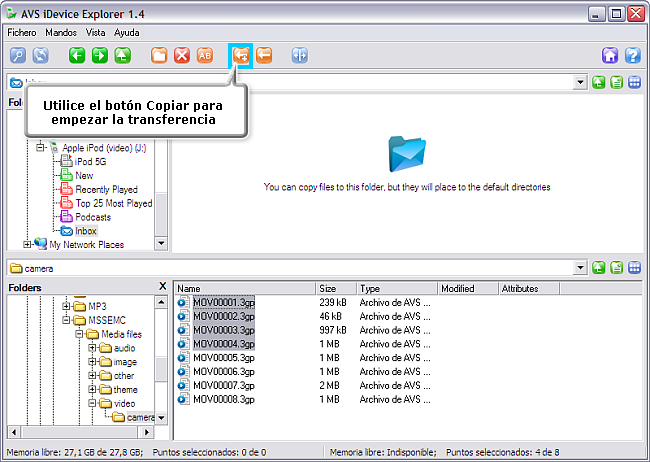Collapse the MSSEMC folder node
Viewport: 650px width, 462px height.
coord(66,320)
